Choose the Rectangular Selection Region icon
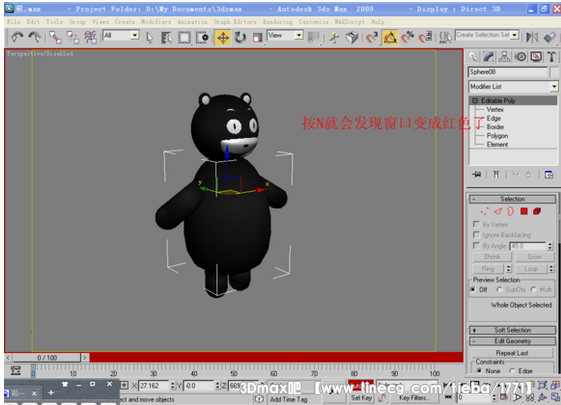This screenshot has height=405, width=561. pyautogui.click(x=184, y=37)
